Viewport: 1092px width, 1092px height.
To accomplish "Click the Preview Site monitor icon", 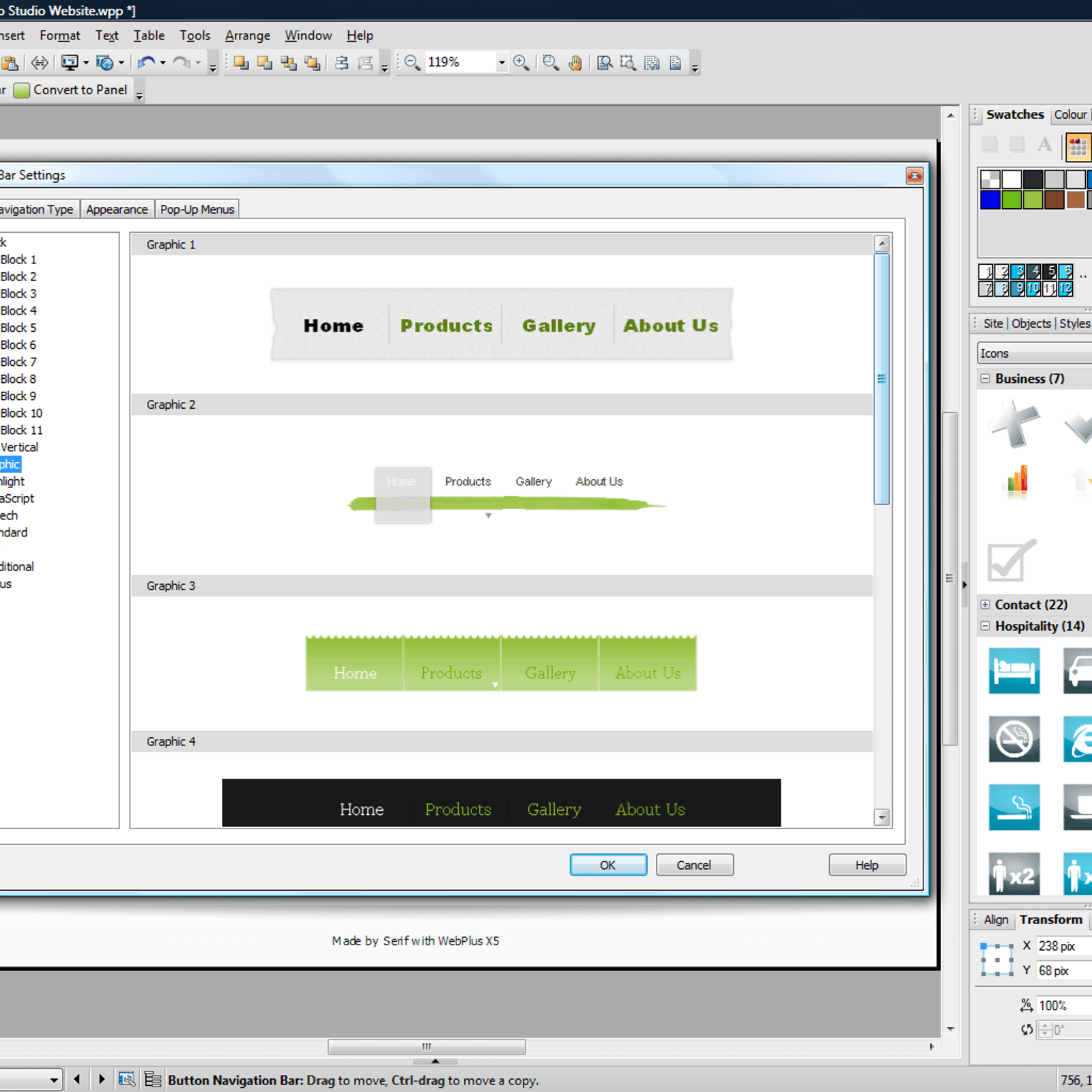I will tap(70, 63).
